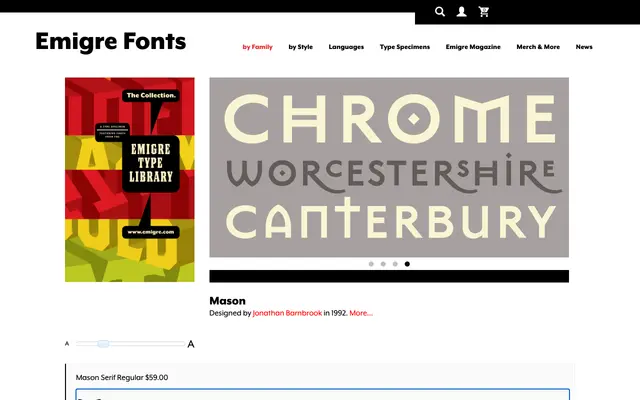640x400 pixels.
Task: Open the search magnifier icon
Action: (x=440, y=11)
